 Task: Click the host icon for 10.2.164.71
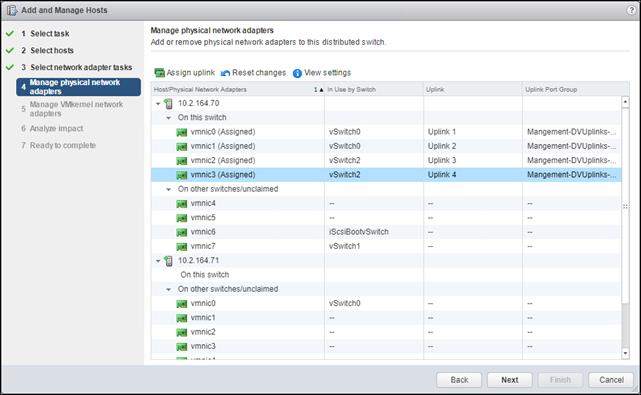168,261
